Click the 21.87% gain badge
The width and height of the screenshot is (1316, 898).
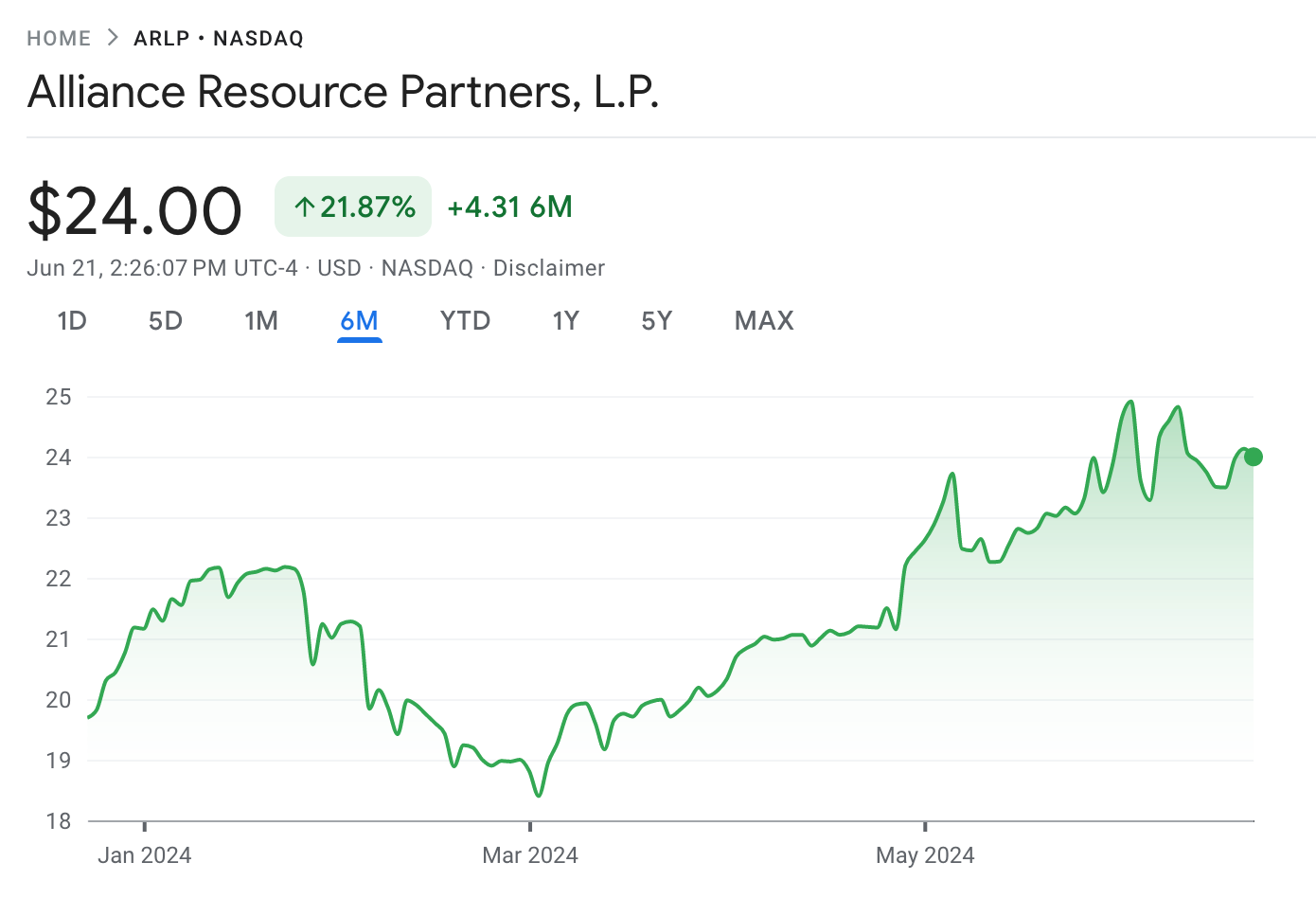pos(353,207)
